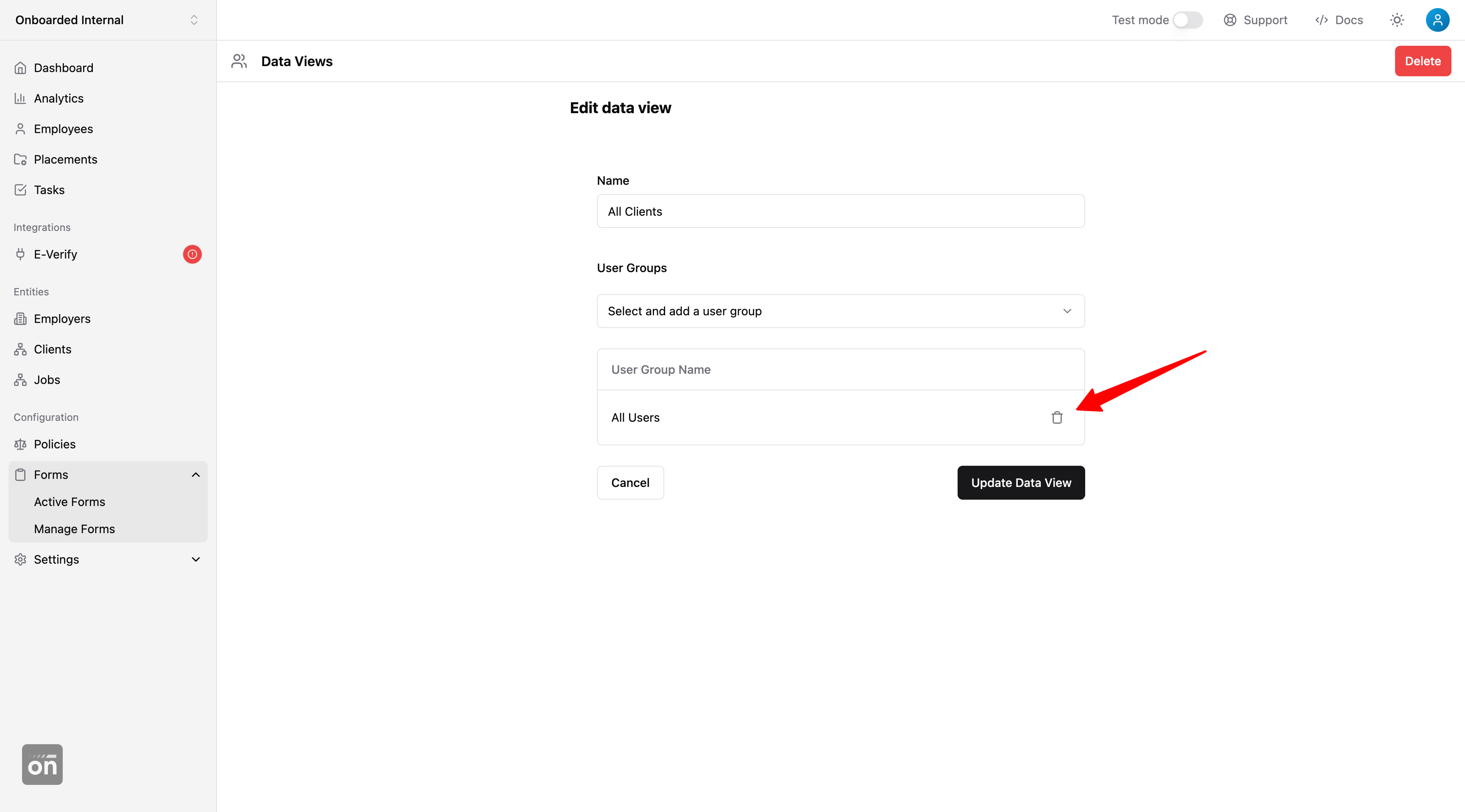Click the Data Views header people icon
The width and height of the screenshot is (1465, 812).
(239, 61)
